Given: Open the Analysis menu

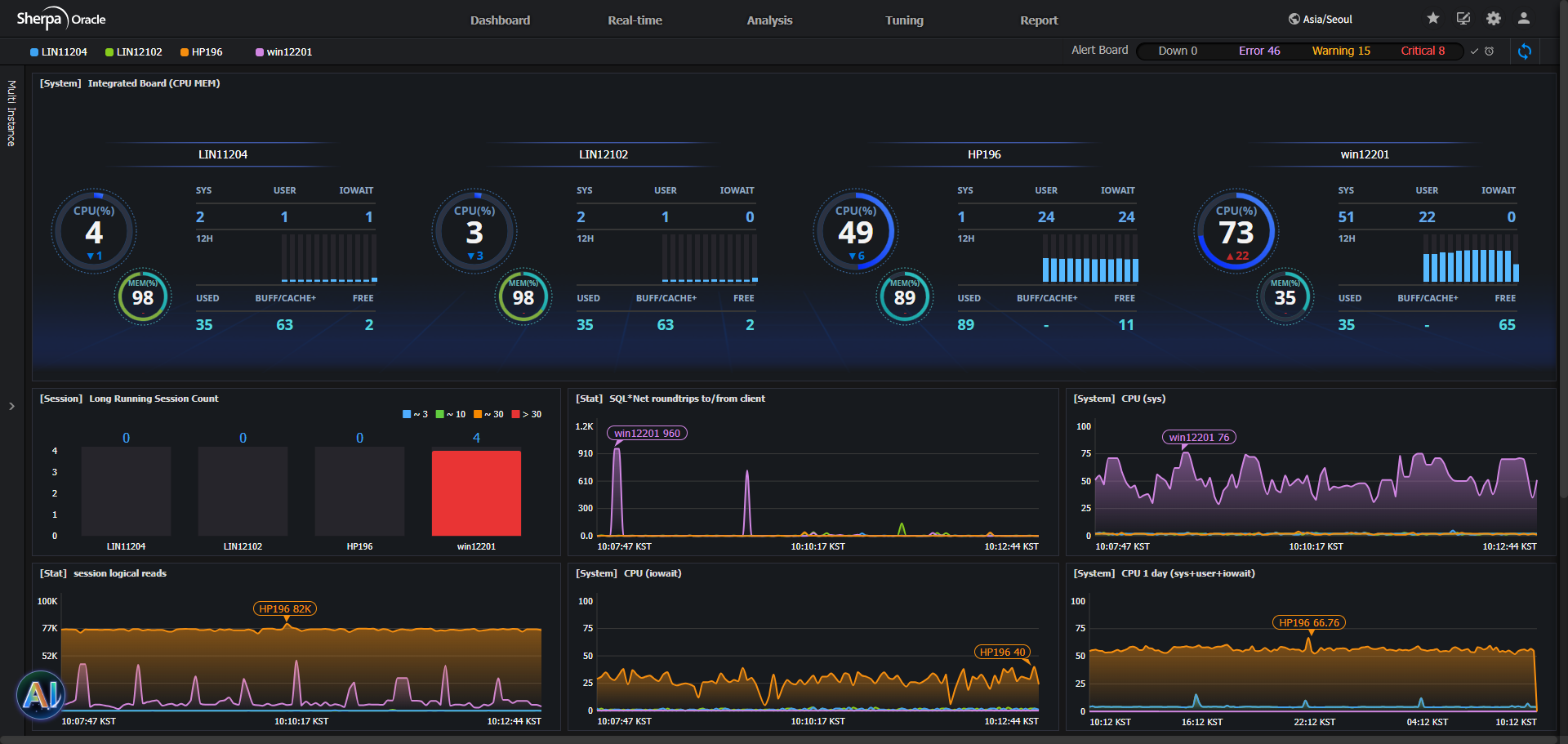Looking at the screenshot, I should pos(769,20).
